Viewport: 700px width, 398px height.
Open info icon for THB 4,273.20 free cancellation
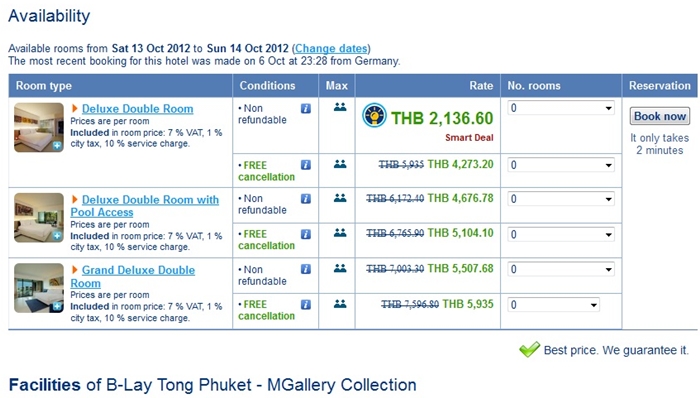306,165
